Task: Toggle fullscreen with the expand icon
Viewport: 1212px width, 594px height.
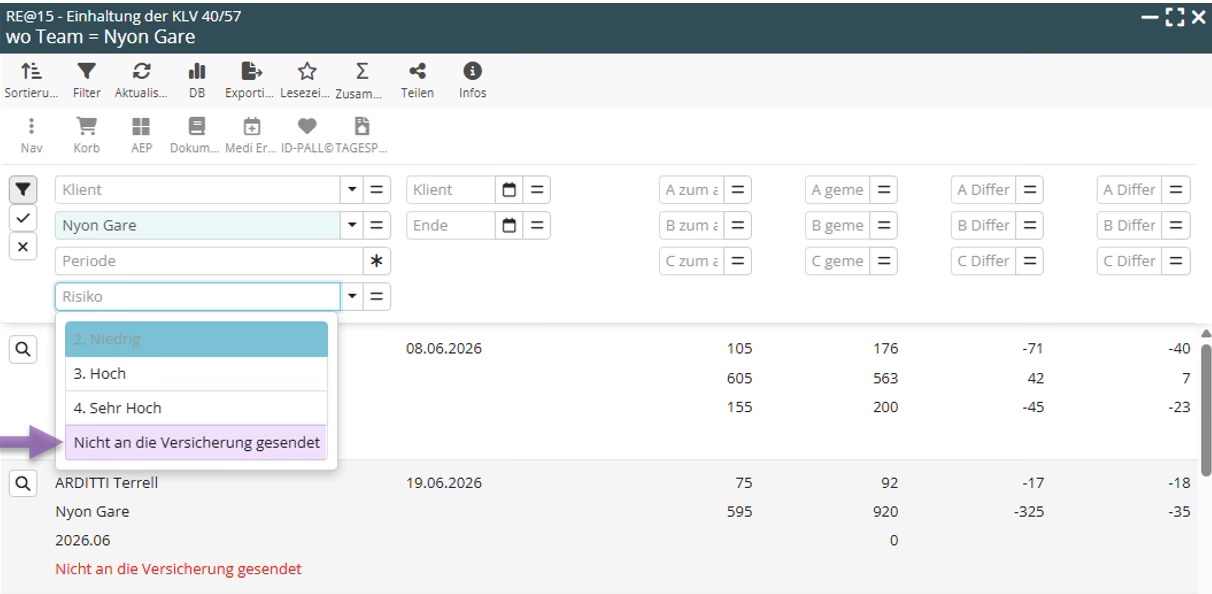Action: point(1175,17)
